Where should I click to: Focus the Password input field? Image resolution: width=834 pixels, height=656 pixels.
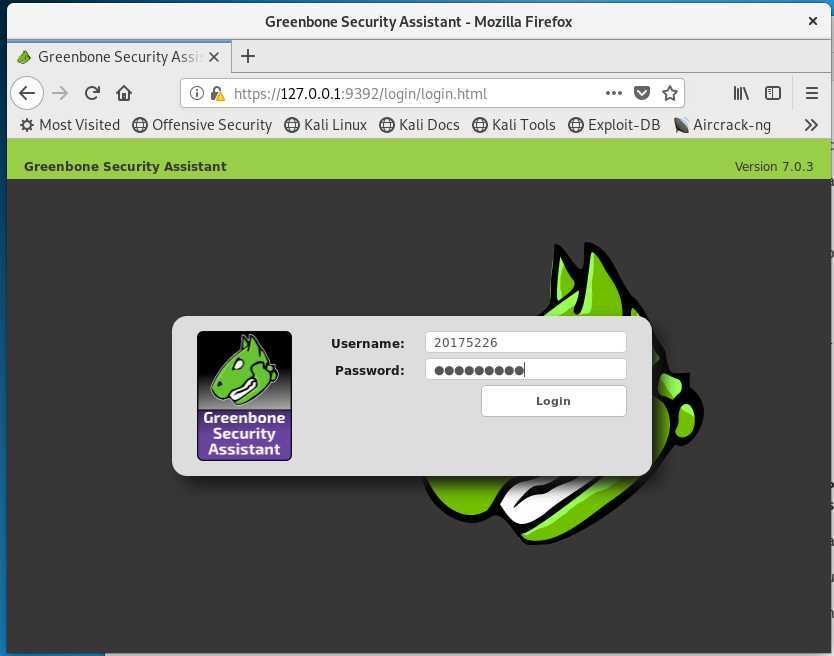coord(526,369)
